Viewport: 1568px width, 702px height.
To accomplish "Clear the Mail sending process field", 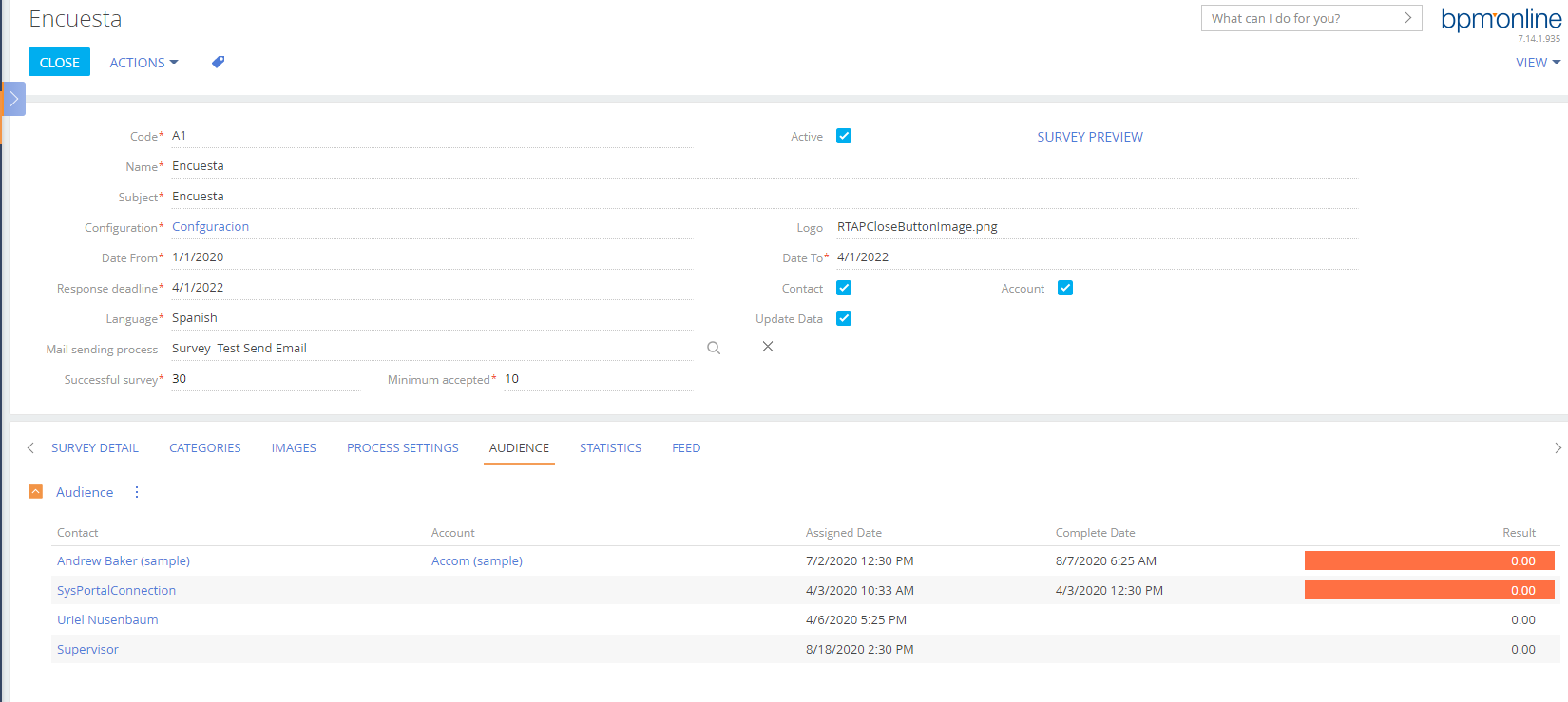I will point(768,347).
